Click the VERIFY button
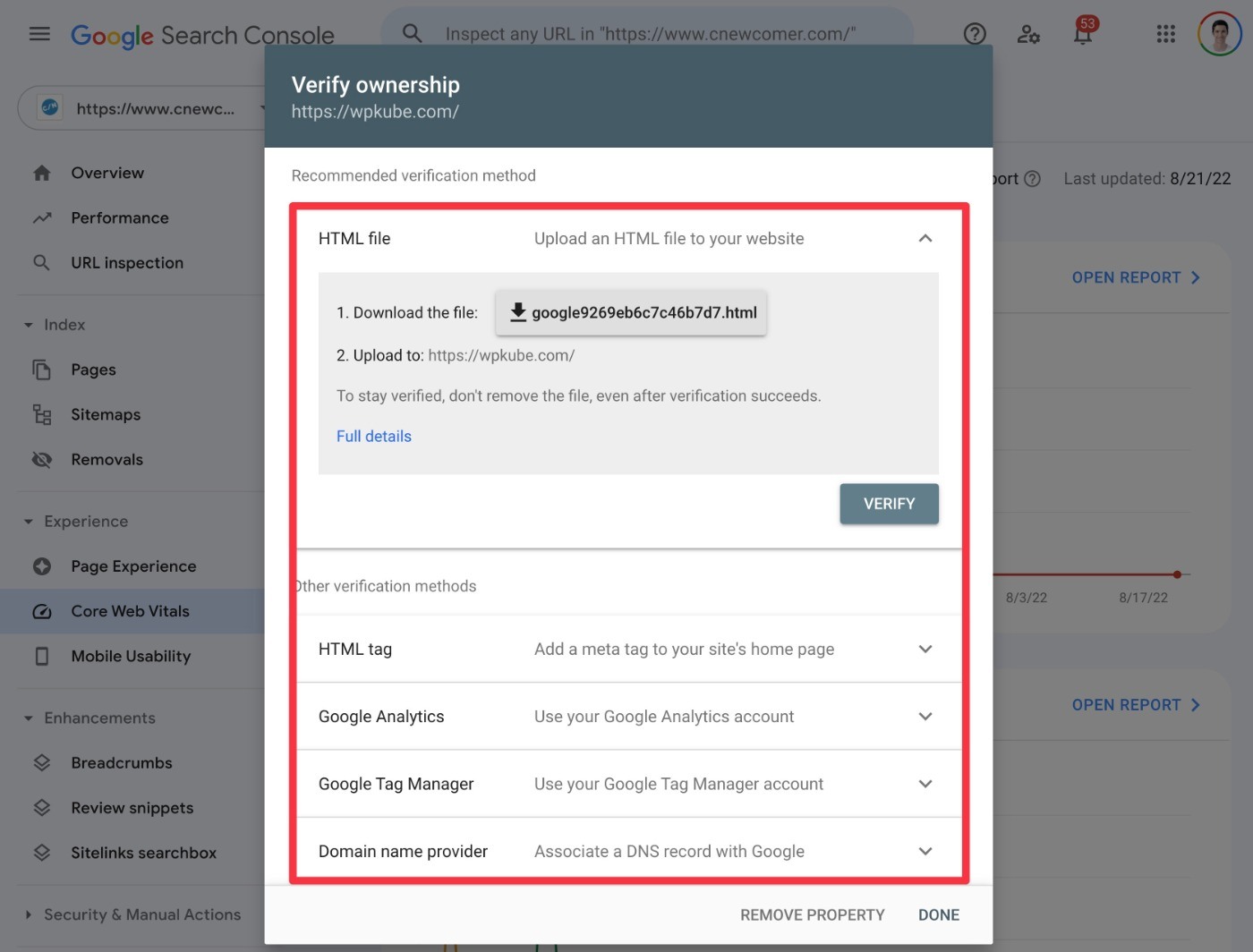The width and height of the screenshot is (1253, 952). 889,504
